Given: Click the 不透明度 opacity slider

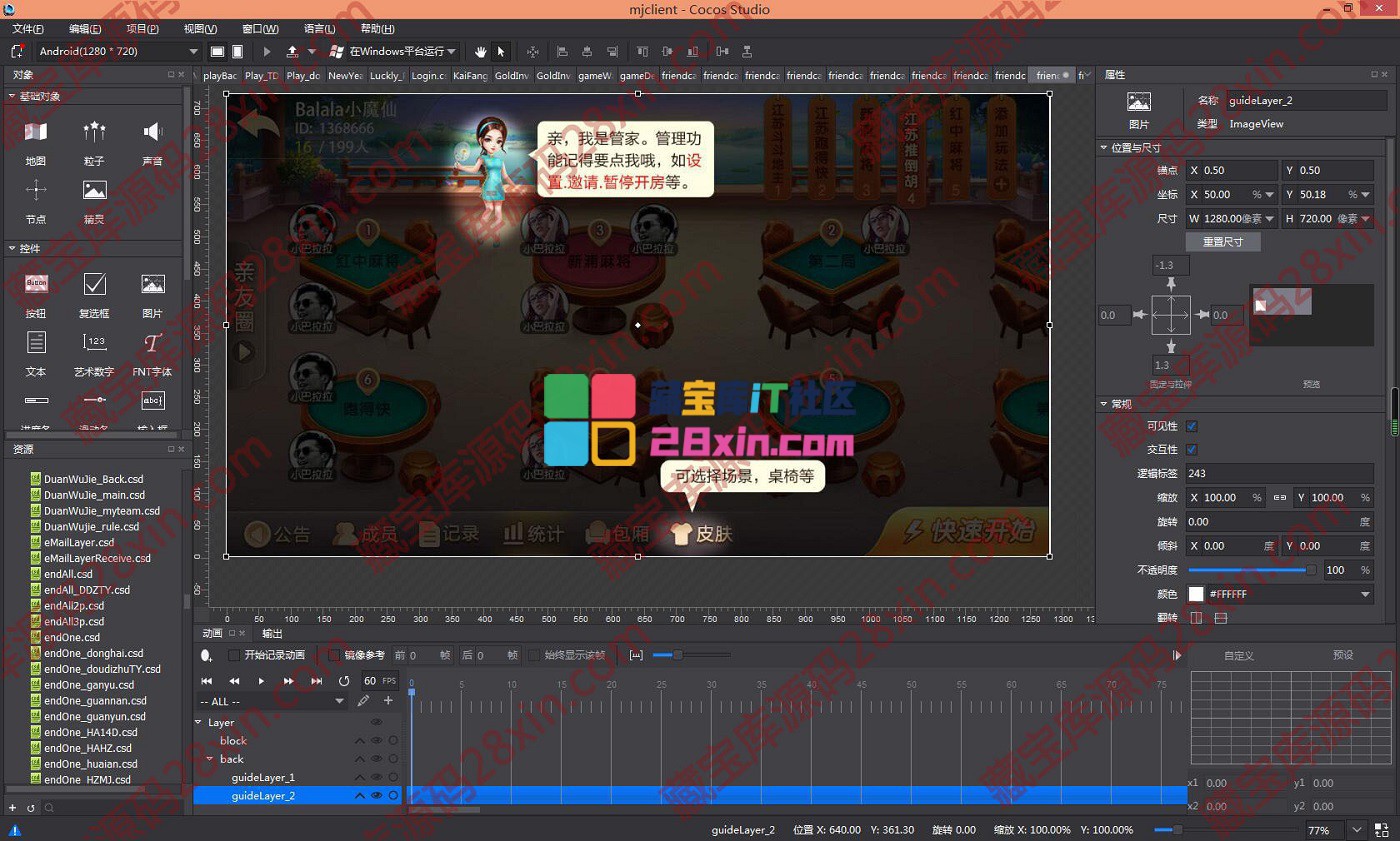Looking at the screenshot, I should pos(1252,570).
